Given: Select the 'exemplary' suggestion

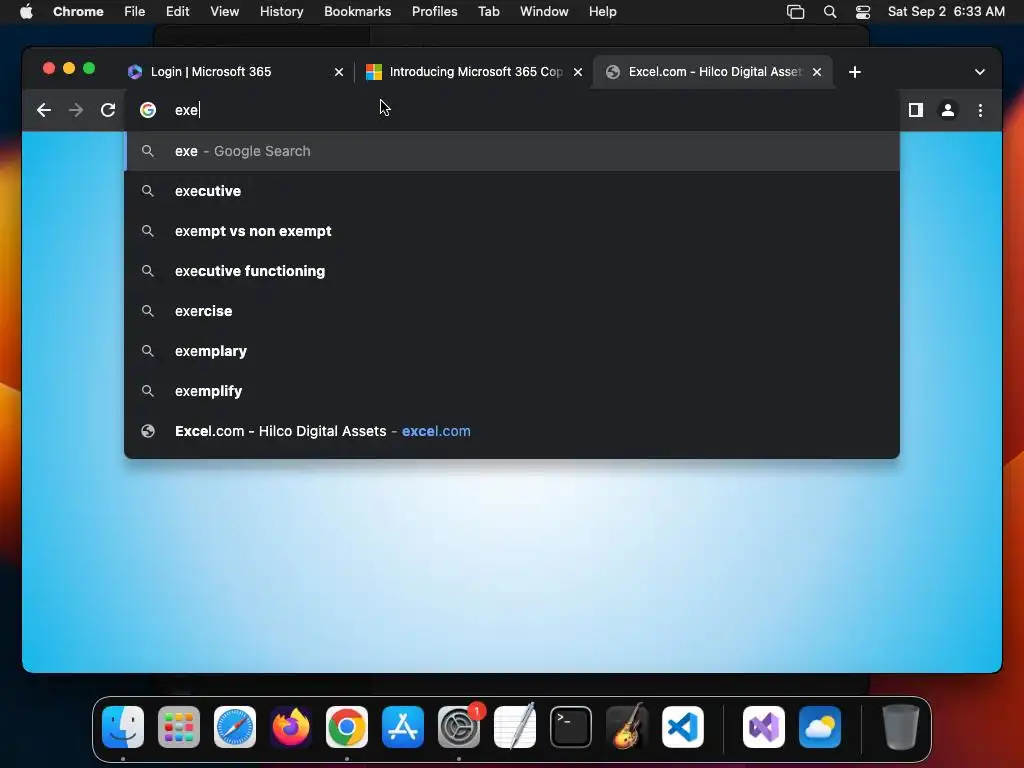Looking at the screenshot, I should point(512,351).
